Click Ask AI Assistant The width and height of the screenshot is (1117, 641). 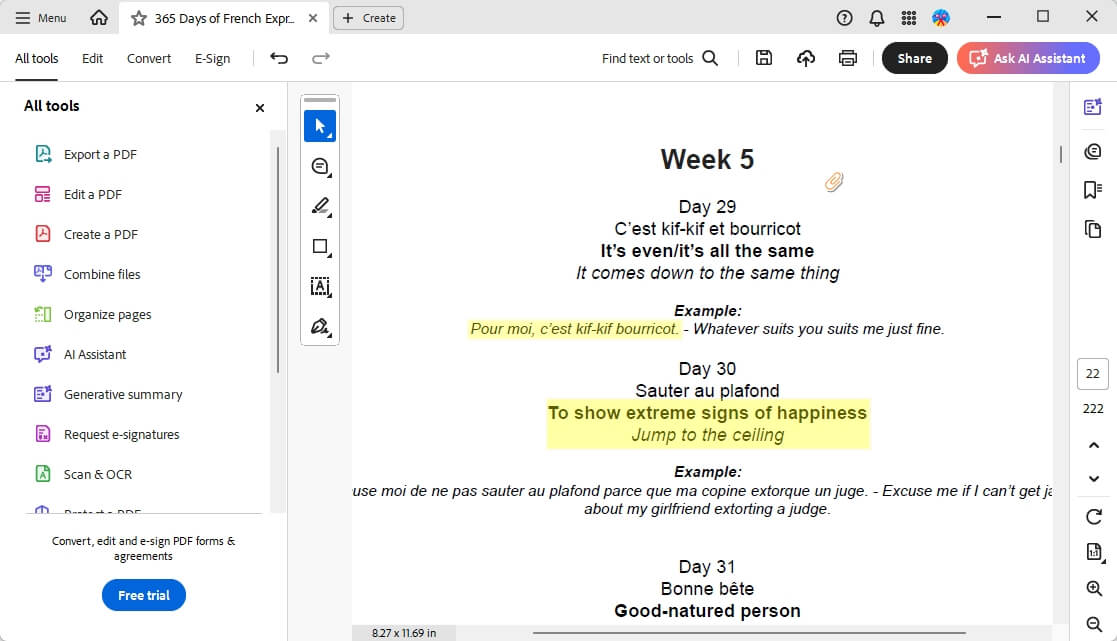(1028, 58)
